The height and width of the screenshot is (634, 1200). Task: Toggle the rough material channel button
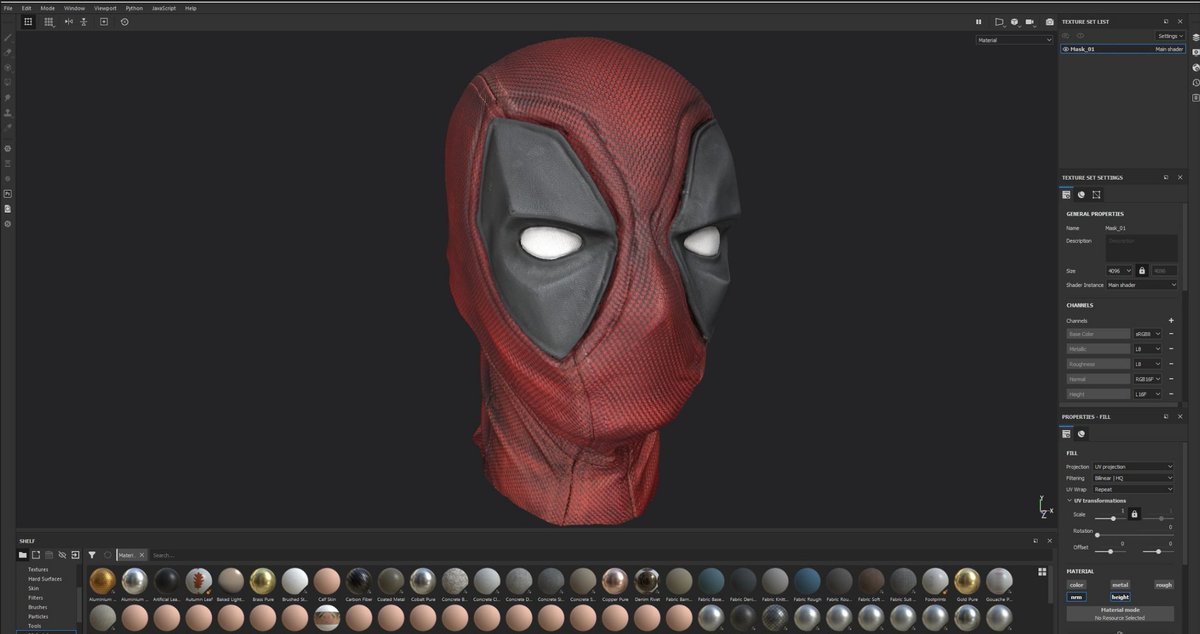click(1163, 585)
